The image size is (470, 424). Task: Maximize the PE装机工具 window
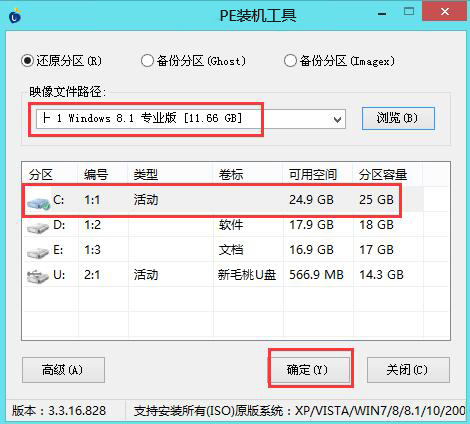[409, 12]
